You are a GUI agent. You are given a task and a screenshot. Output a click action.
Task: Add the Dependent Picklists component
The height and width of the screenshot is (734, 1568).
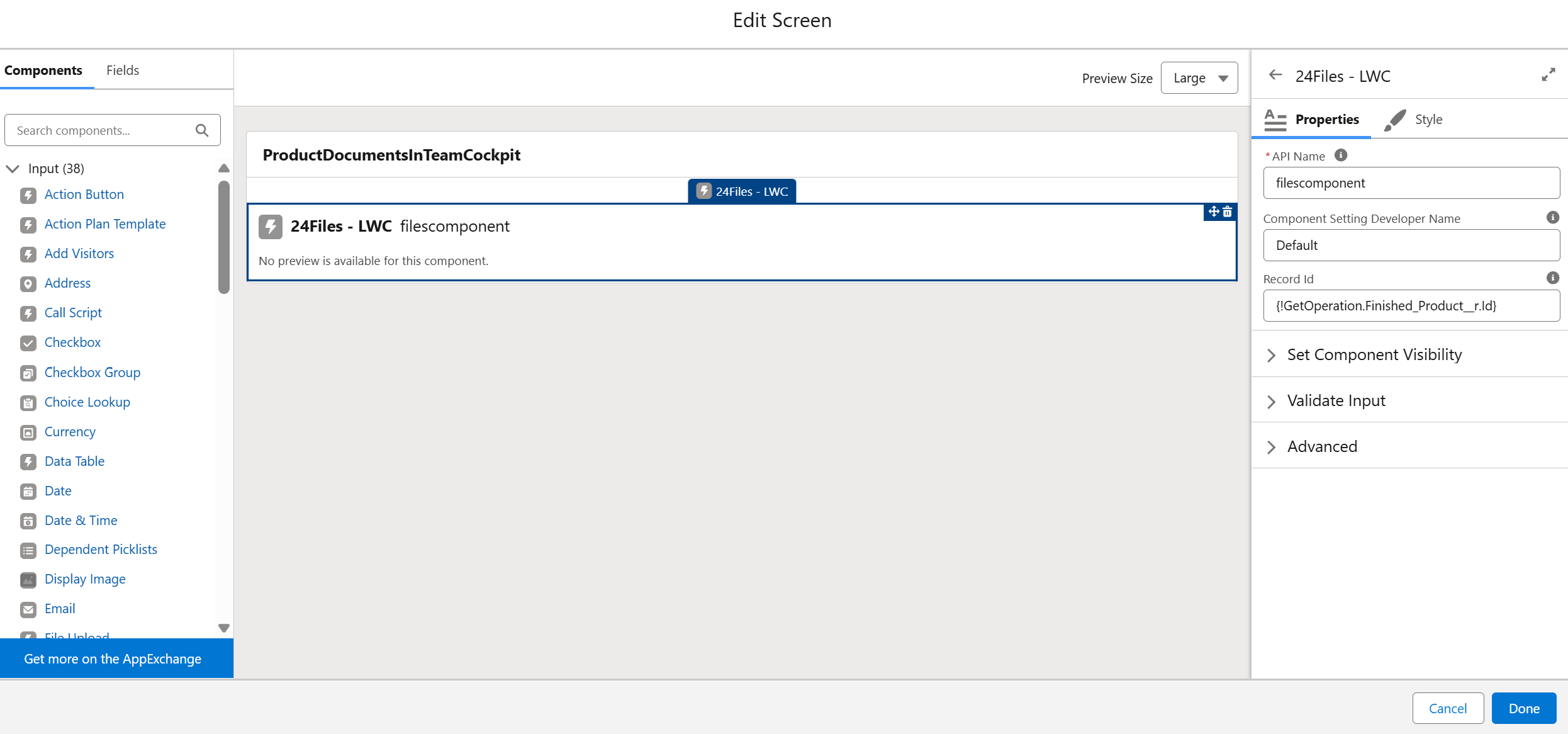pos(101,550)
